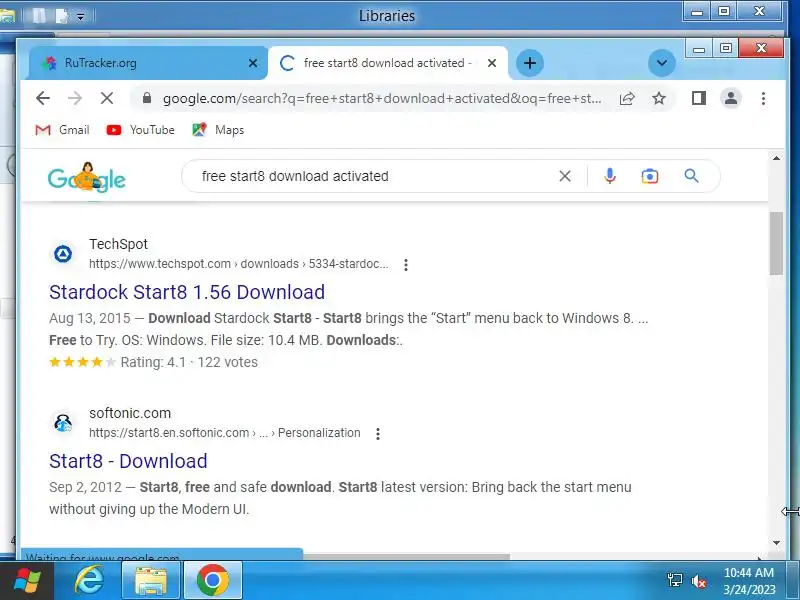Click the page scrollbar up arrow
Viewport: 800px width, 600px height.
pos(776,159)
